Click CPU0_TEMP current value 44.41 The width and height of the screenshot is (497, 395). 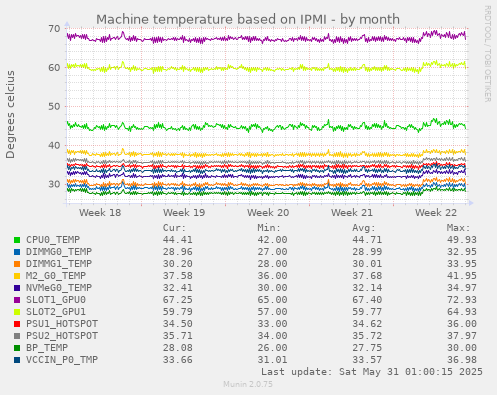[x=178, y=240]
